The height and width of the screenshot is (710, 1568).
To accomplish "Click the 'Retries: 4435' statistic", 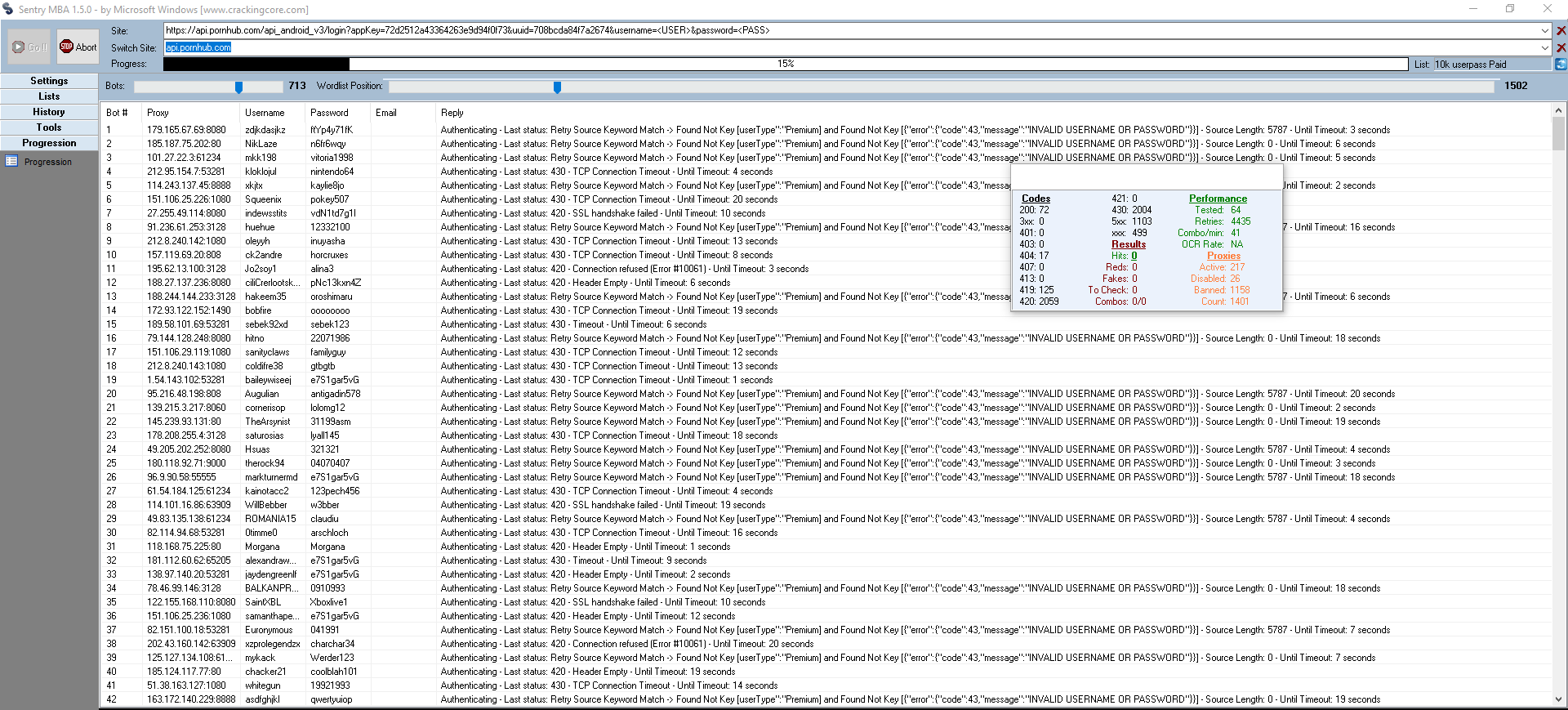I will tap(1223, 221).
